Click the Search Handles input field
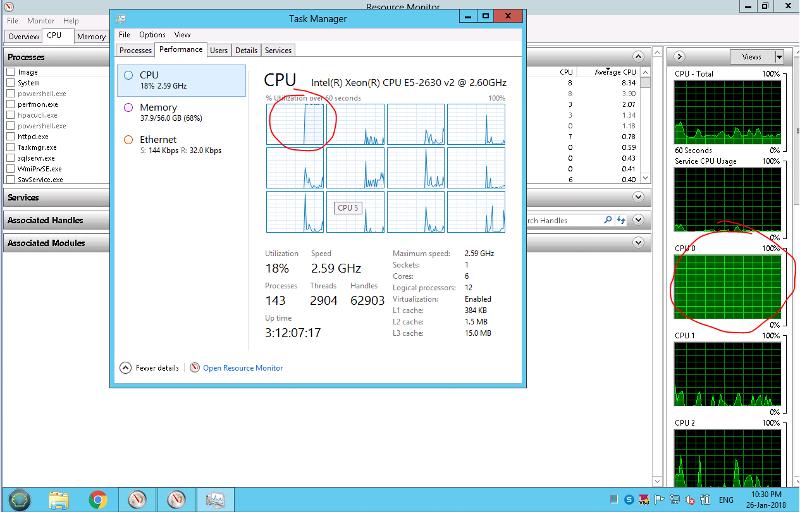 click(x=564, y=220)
